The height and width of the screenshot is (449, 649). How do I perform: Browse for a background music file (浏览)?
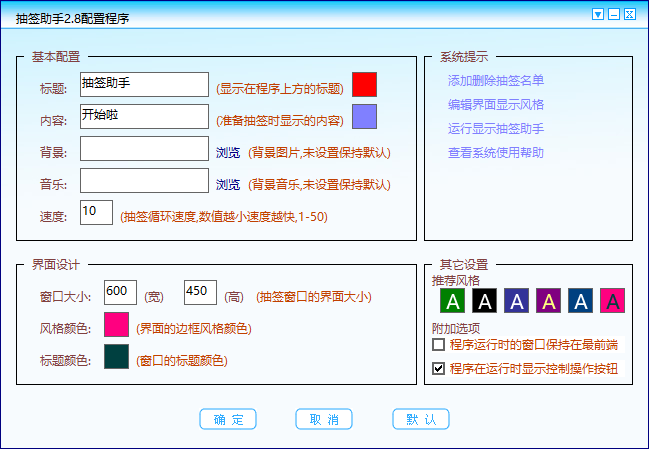coord(228,184)
